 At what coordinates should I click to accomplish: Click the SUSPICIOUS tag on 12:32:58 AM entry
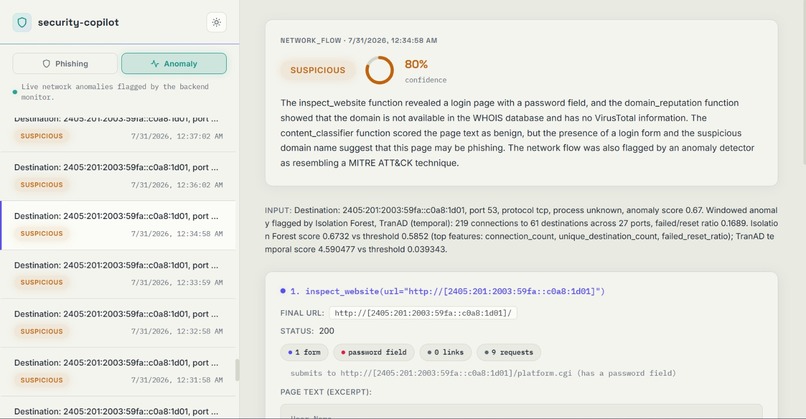42,331
